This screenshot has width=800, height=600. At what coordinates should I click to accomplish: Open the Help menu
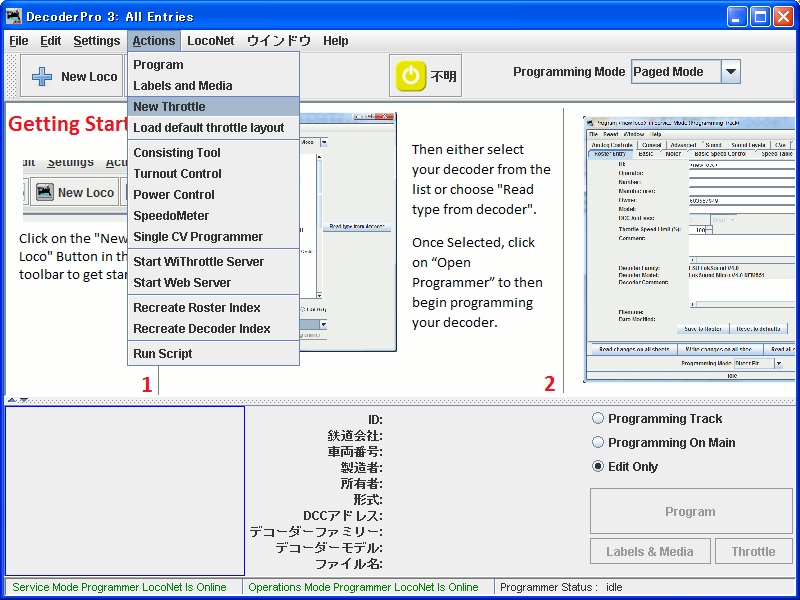point(336,41)
